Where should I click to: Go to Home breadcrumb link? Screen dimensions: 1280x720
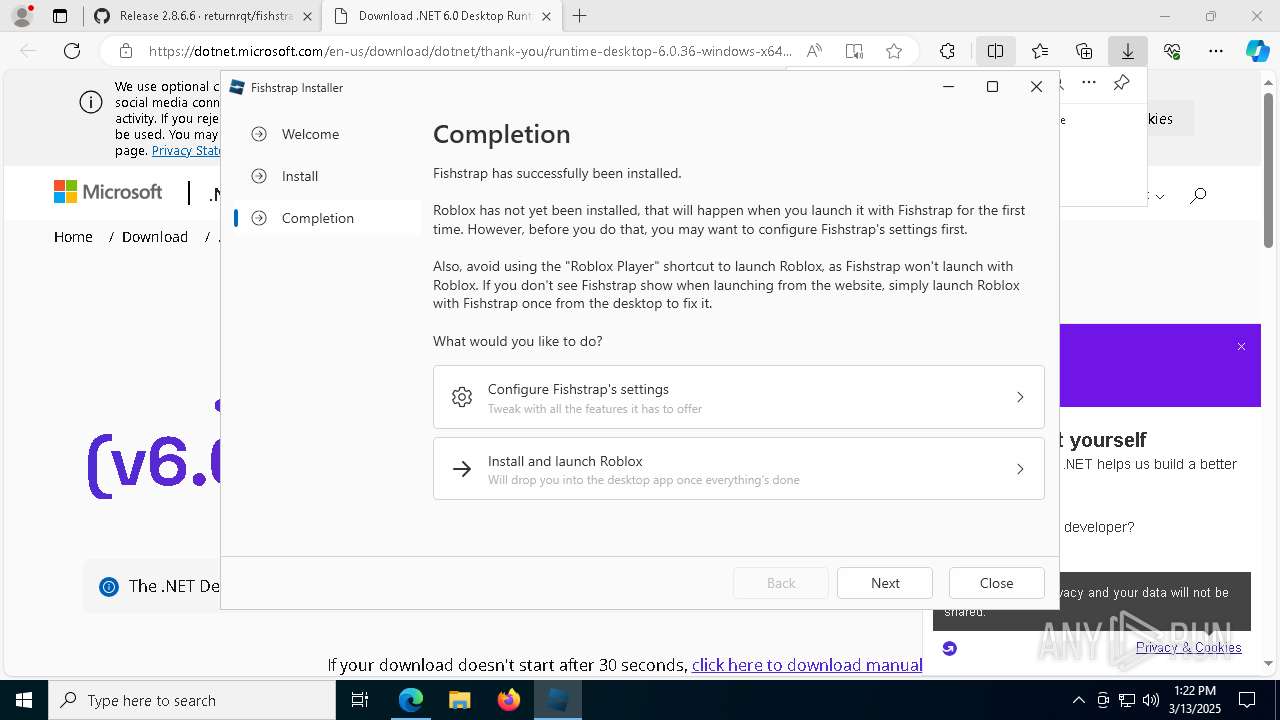pos(73,237)
